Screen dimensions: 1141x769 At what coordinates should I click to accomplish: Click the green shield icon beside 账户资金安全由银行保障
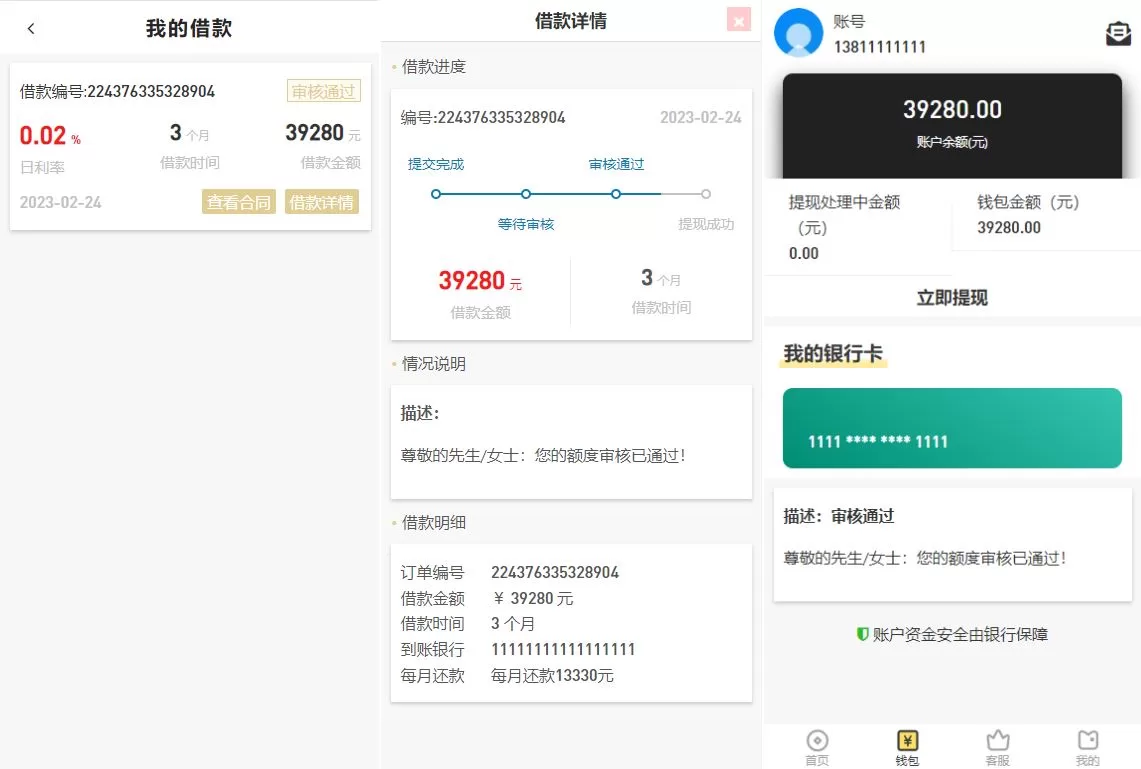coord(862,634)
